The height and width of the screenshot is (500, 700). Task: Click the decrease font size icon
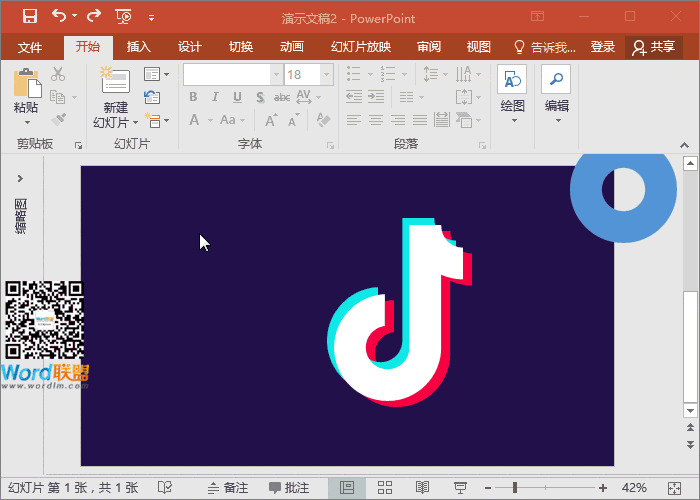coord(294,121)
